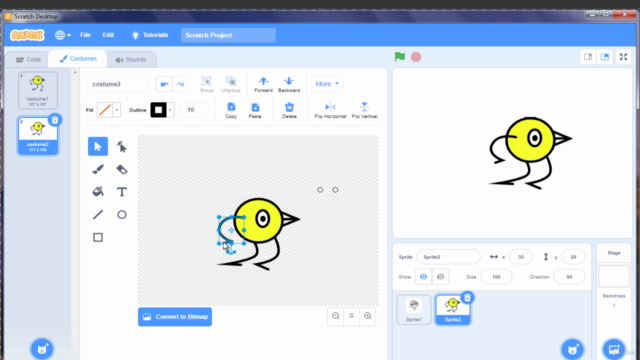640x360 pixels.
Task: Select the Line tool
Action: tap(98, 215)
